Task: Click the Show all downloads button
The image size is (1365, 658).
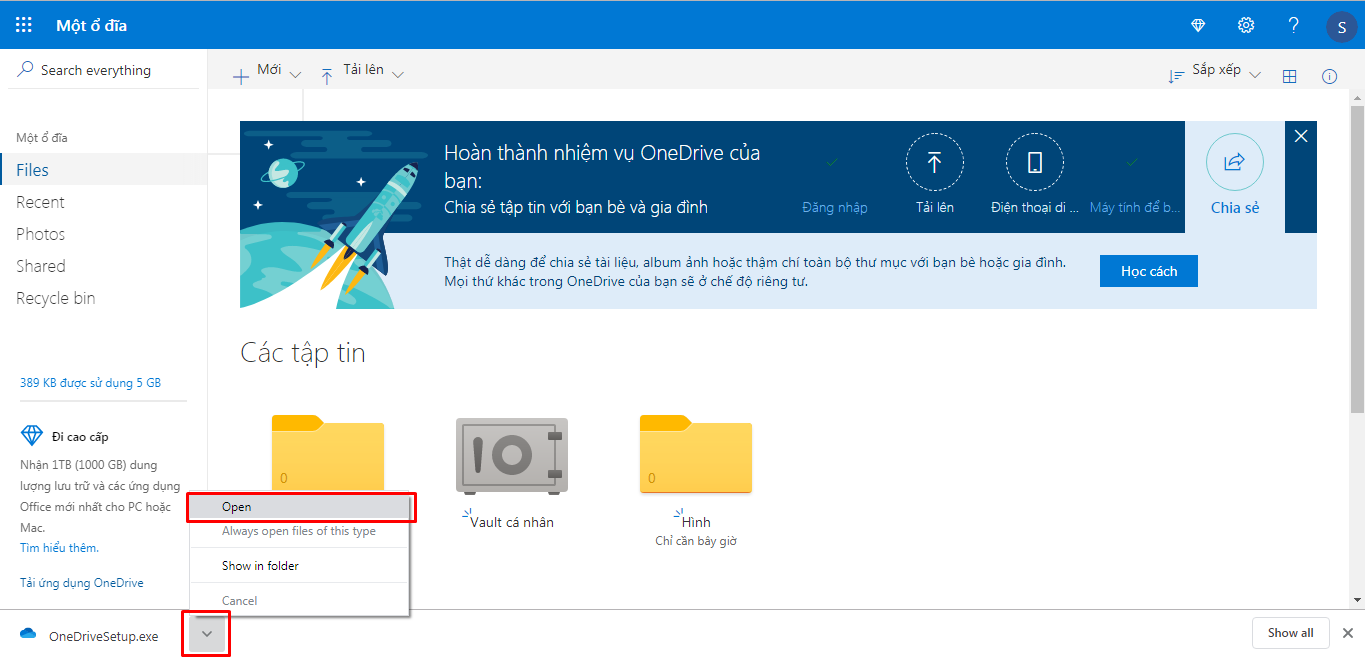Action: click(x=1290, y=633)
